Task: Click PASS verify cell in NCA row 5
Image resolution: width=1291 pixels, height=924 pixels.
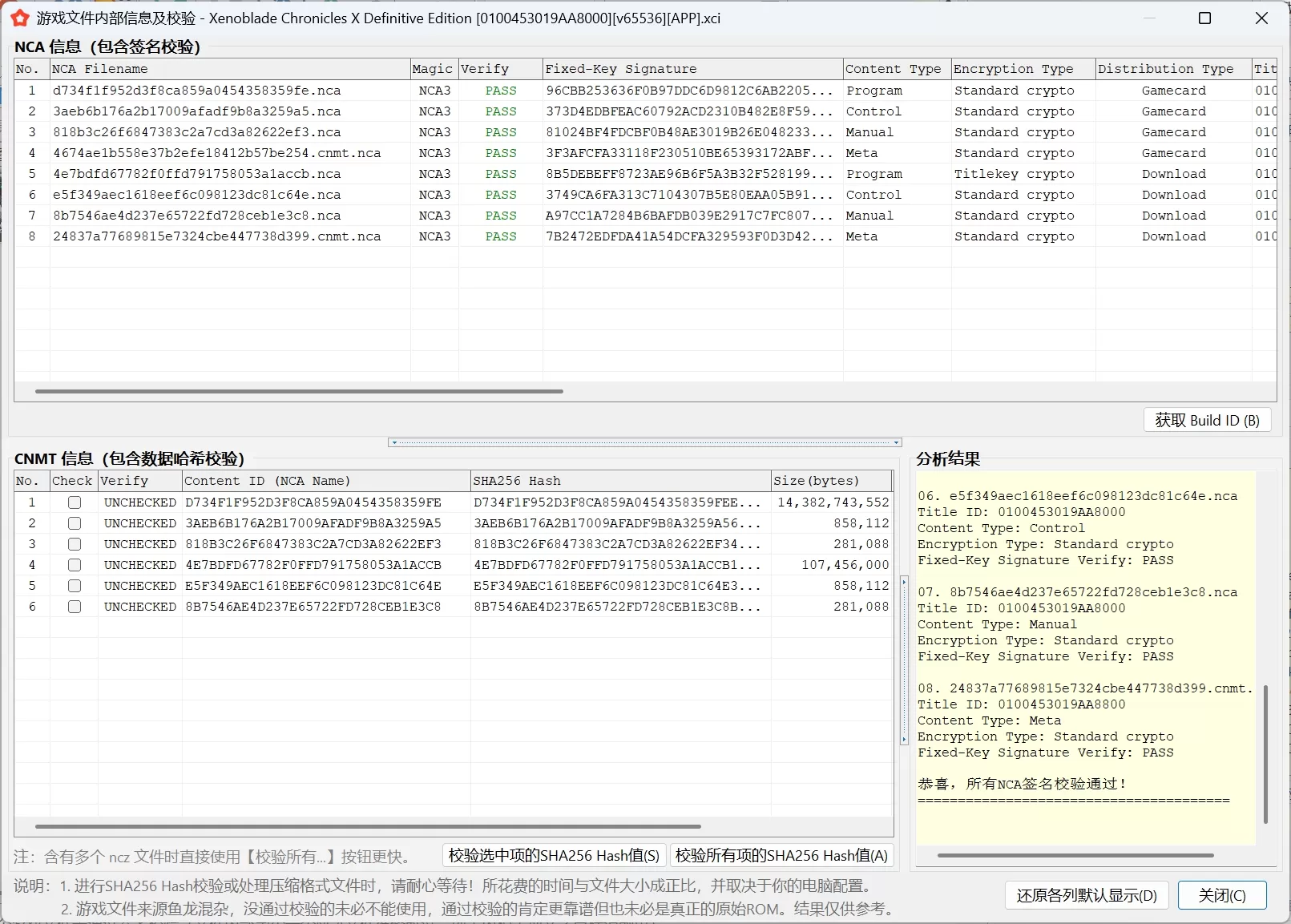Action: pos(501,174)
